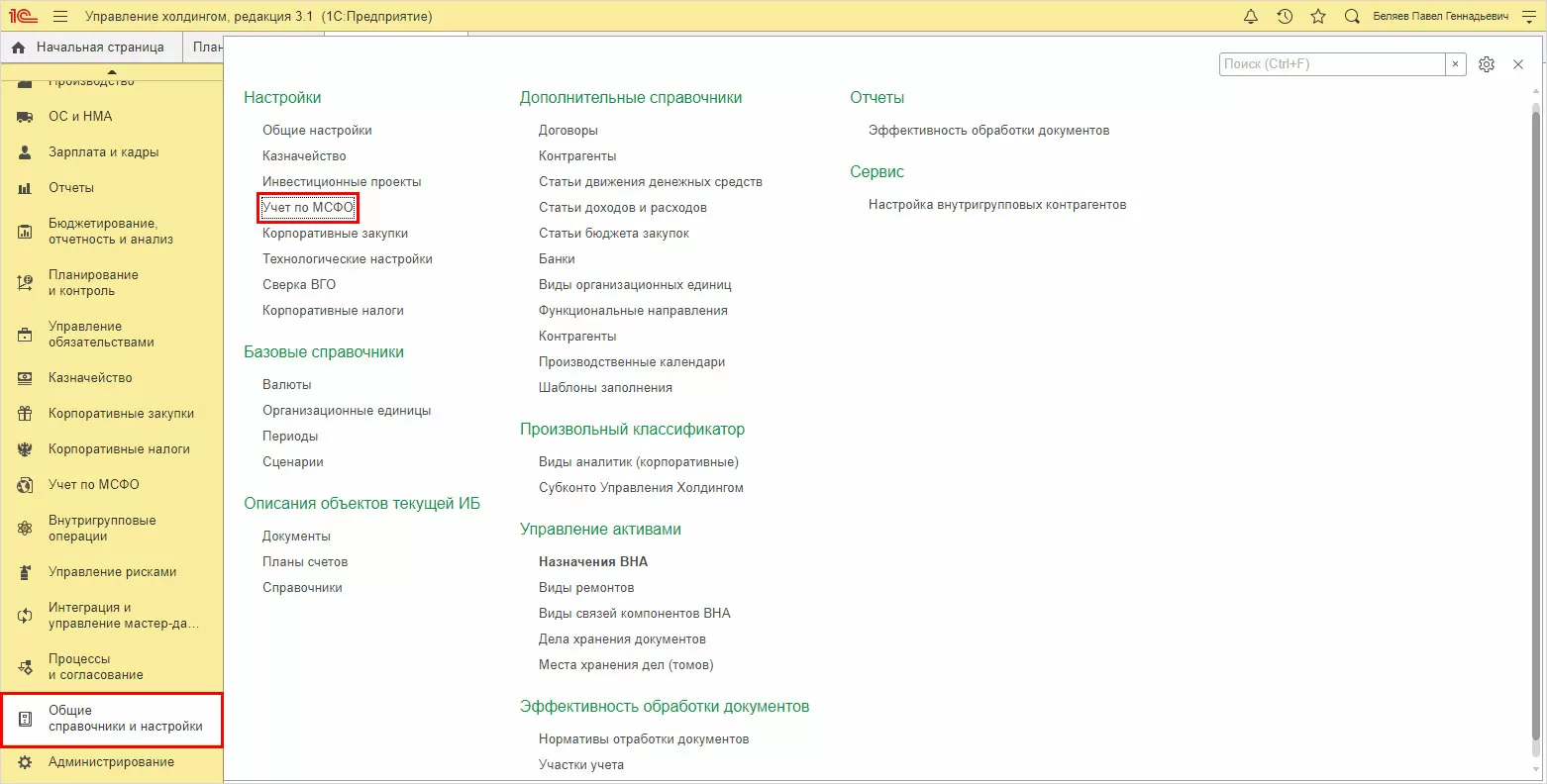Select Общие справочники и настройки in sidebar
This screenshot has width=1547, height=784.
pyautogui.click(x=112, y=719)
